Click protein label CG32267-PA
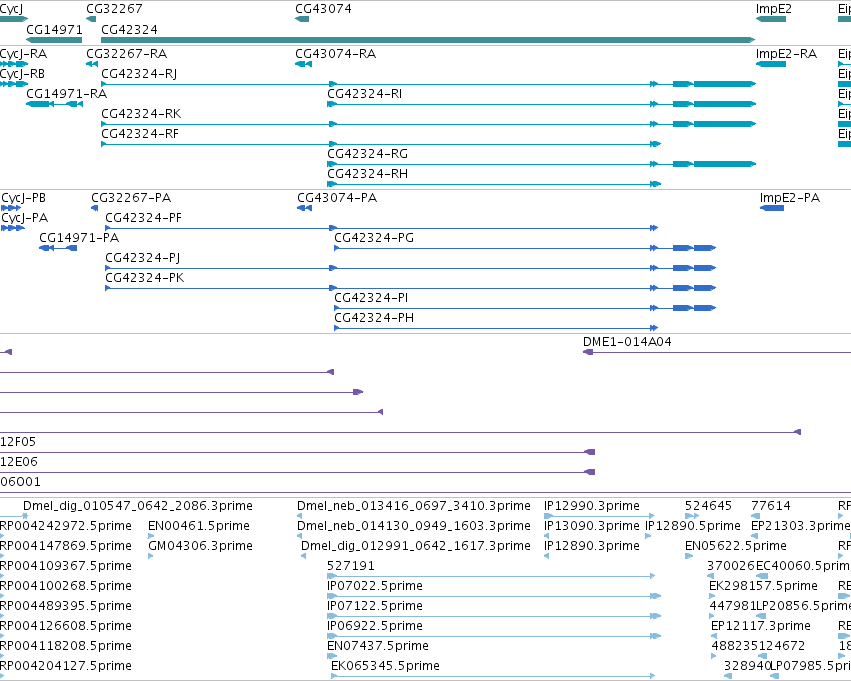 coord(131,198)
